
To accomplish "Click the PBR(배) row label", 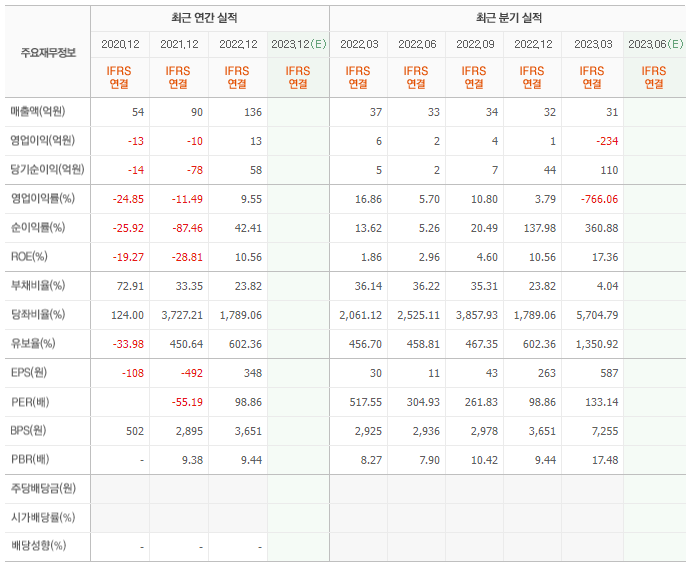I will tap(30, 460).
